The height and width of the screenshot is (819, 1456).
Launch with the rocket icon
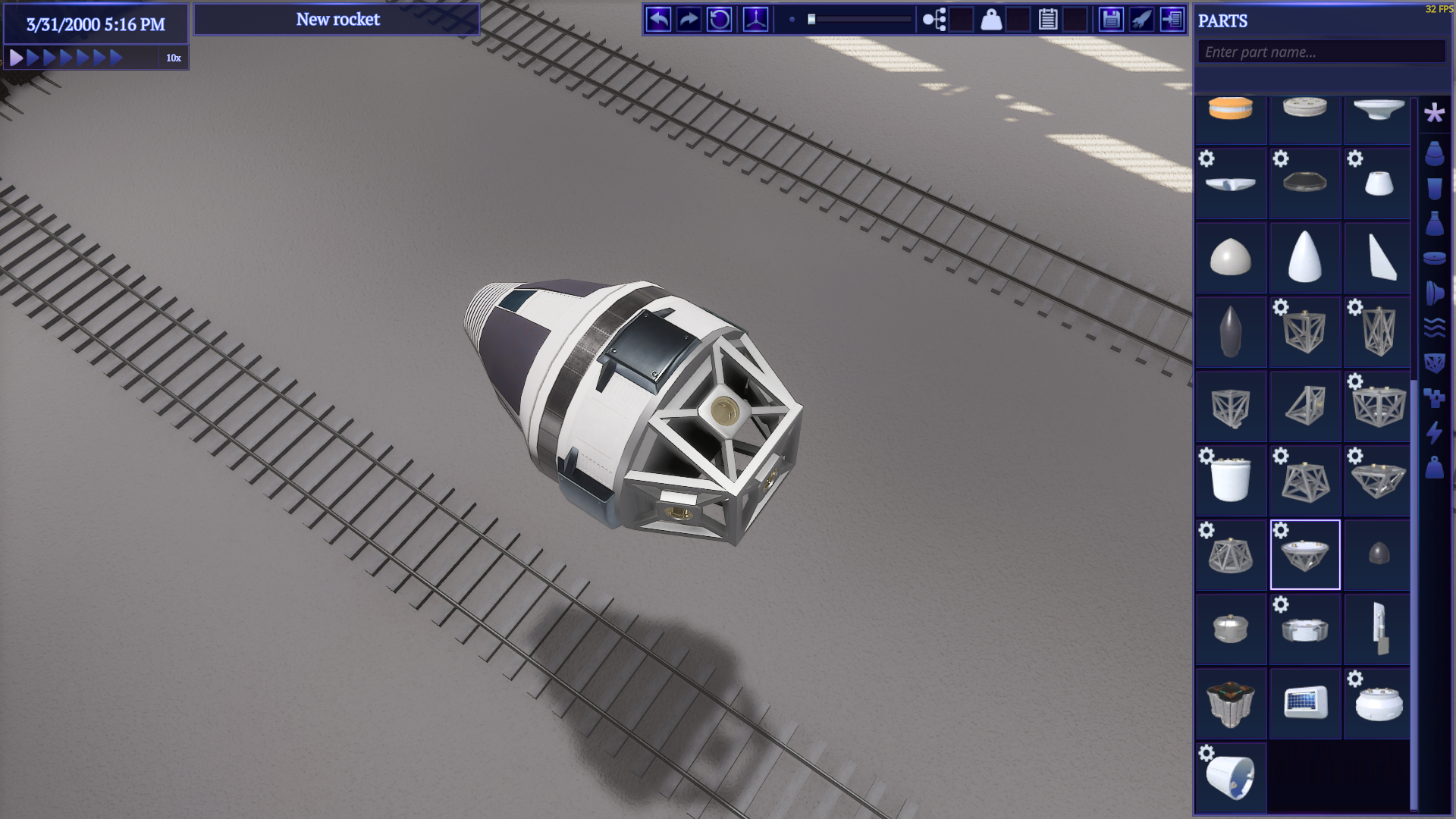1141,20
